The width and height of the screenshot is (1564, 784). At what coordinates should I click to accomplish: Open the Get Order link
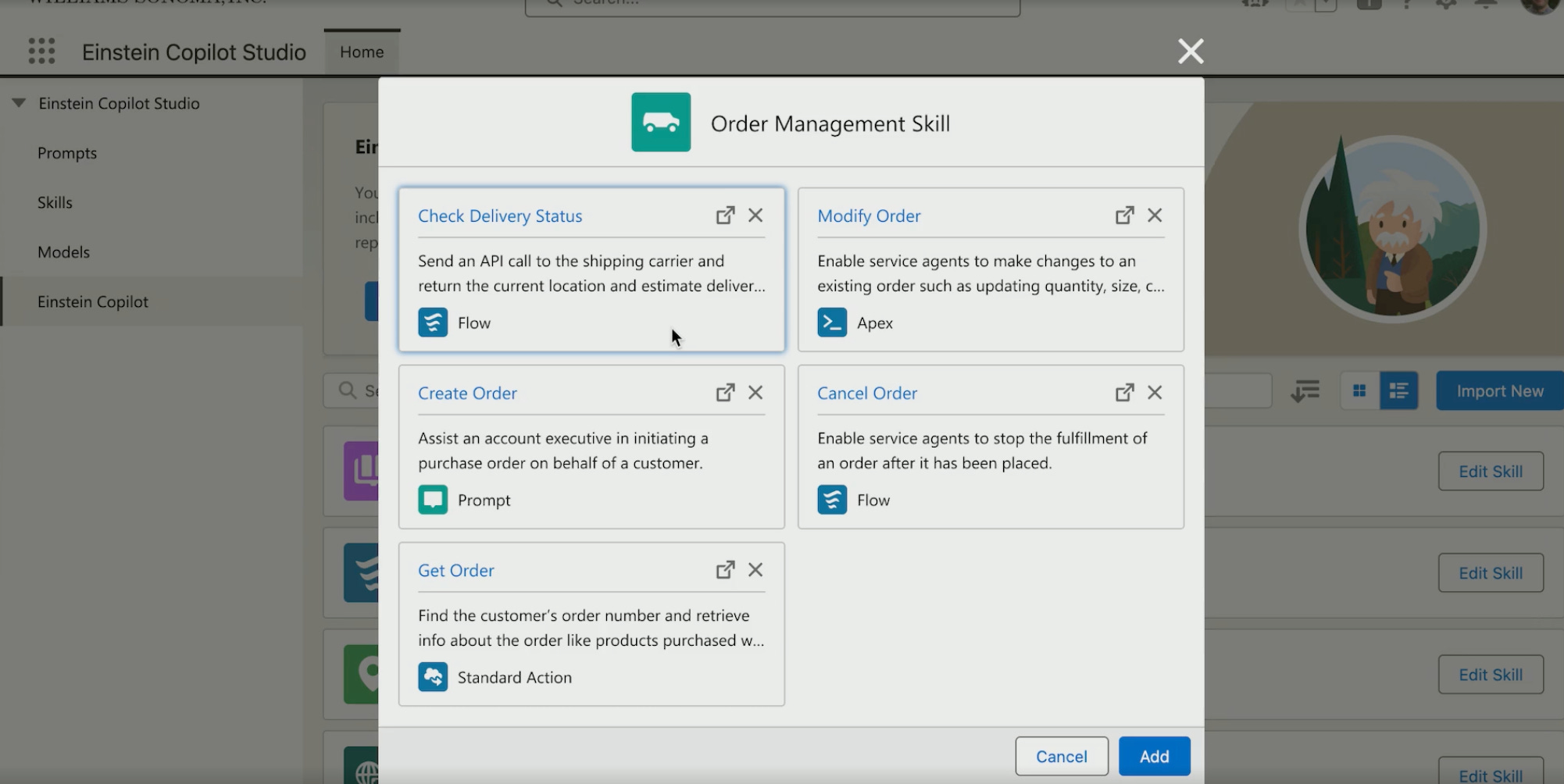point(456,570)
